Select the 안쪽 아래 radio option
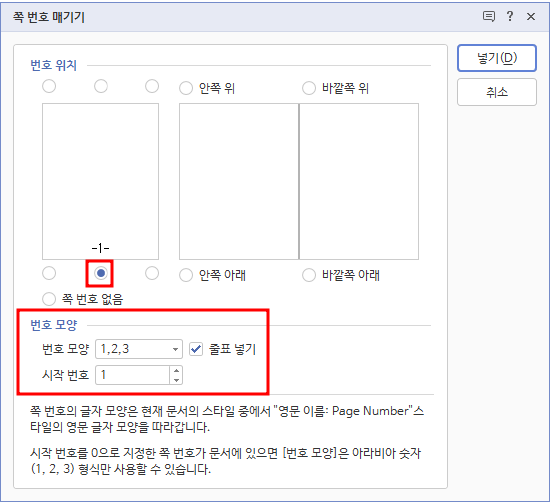Viewport: 550px width, 503px height. 186,275
